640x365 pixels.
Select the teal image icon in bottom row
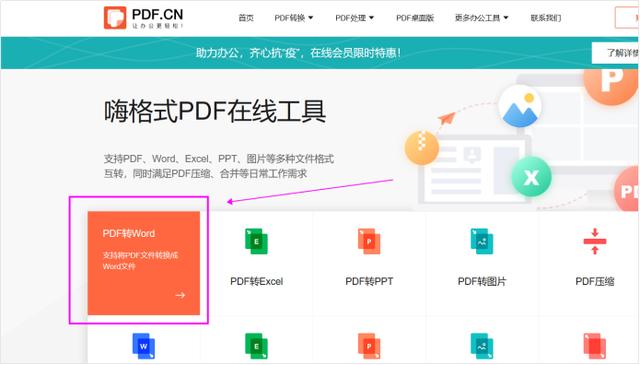point(482,346)
